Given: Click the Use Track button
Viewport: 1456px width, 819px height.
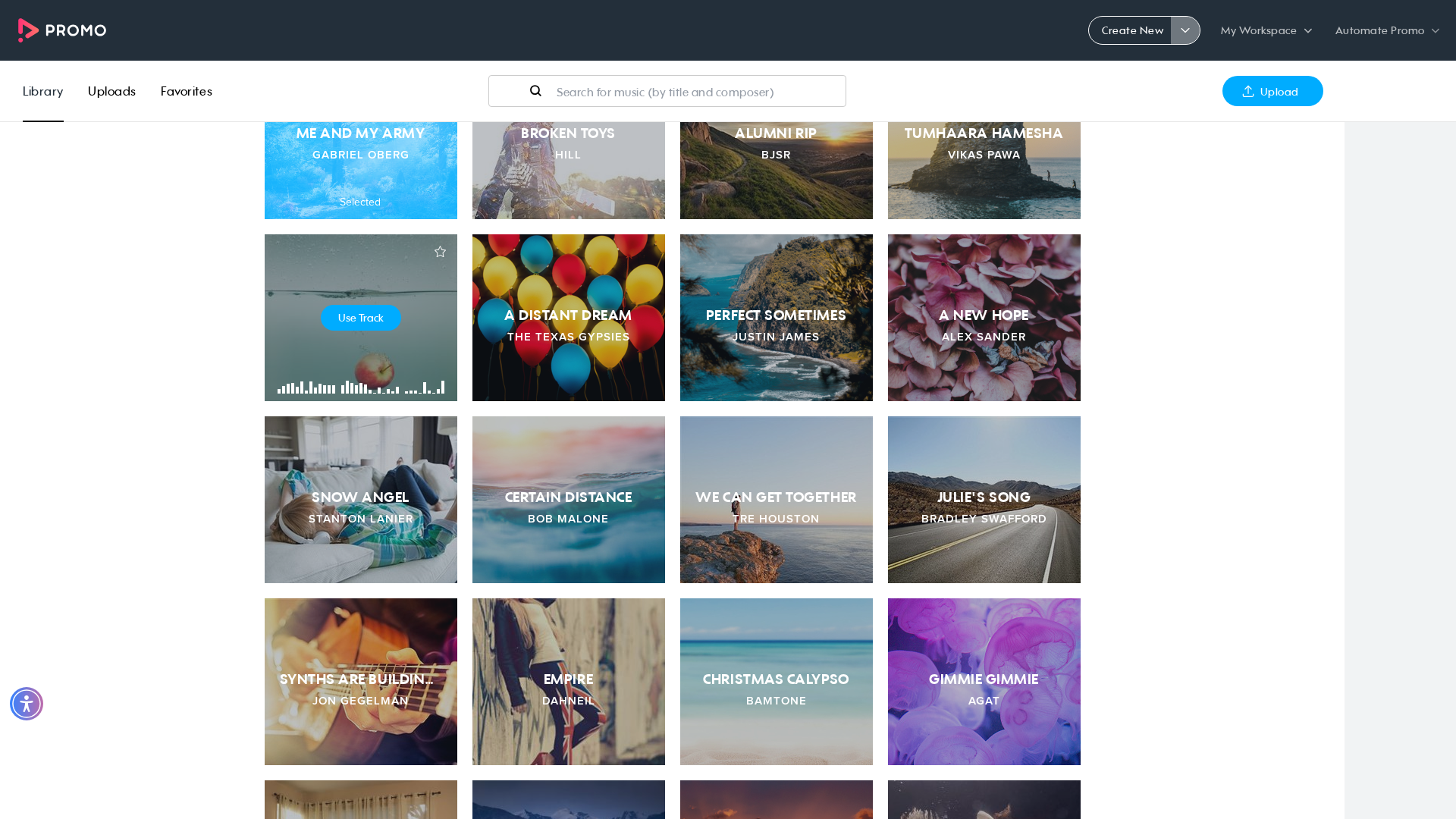Looking at the screenshot, I should (x=361, y=318).
